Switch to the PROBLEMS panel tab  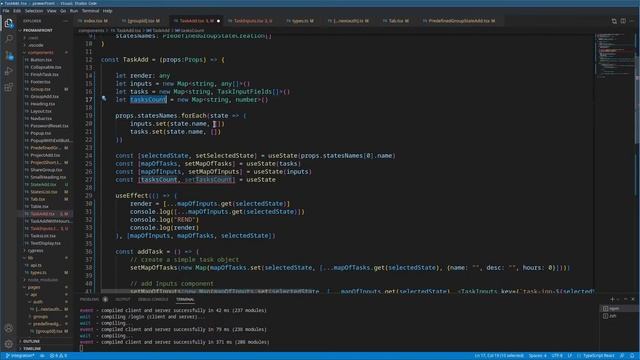(x=89, y=300)
